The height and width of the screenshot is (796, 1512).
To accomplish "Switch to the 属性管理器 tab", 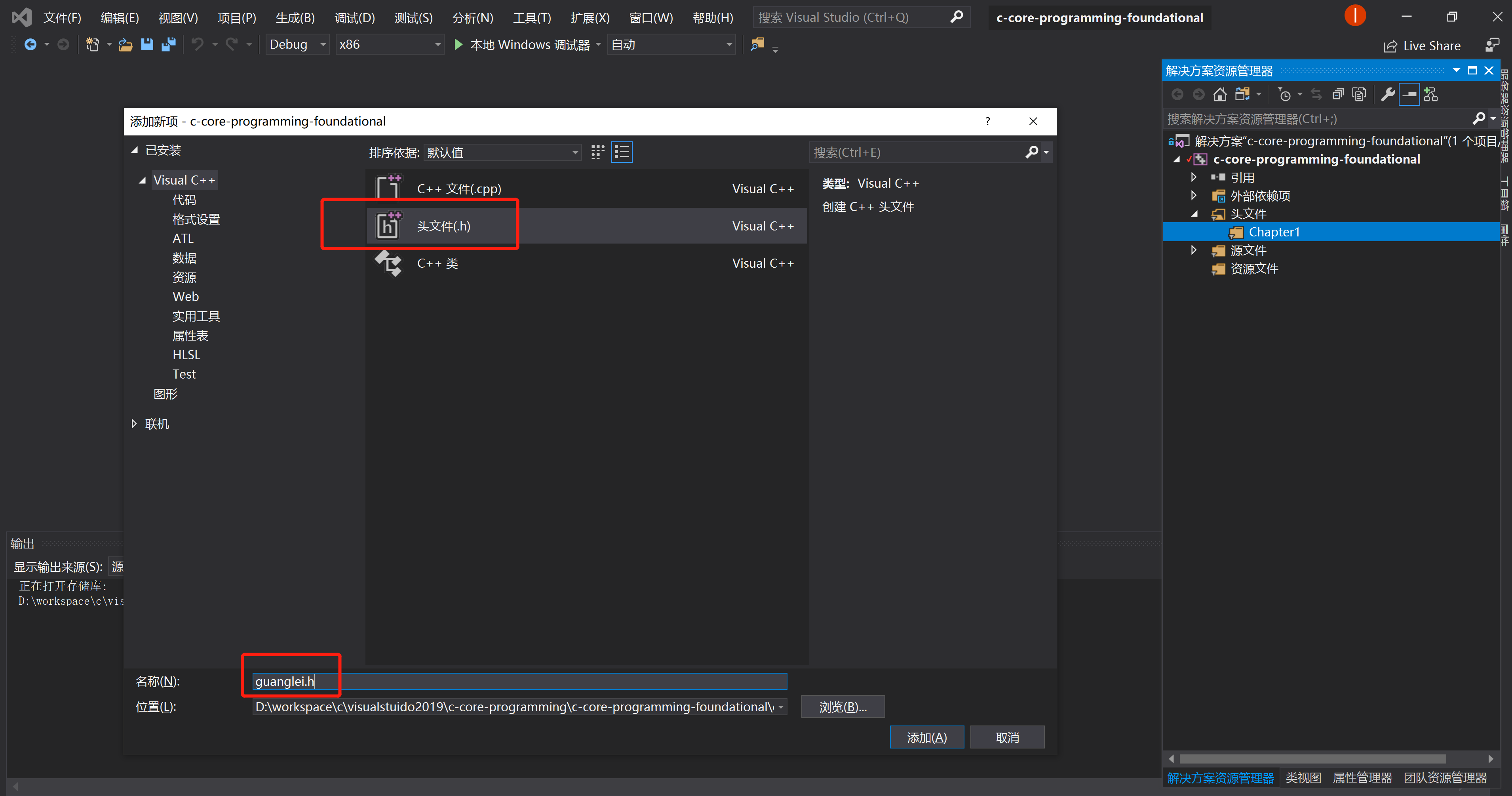I will (1362, 778).
